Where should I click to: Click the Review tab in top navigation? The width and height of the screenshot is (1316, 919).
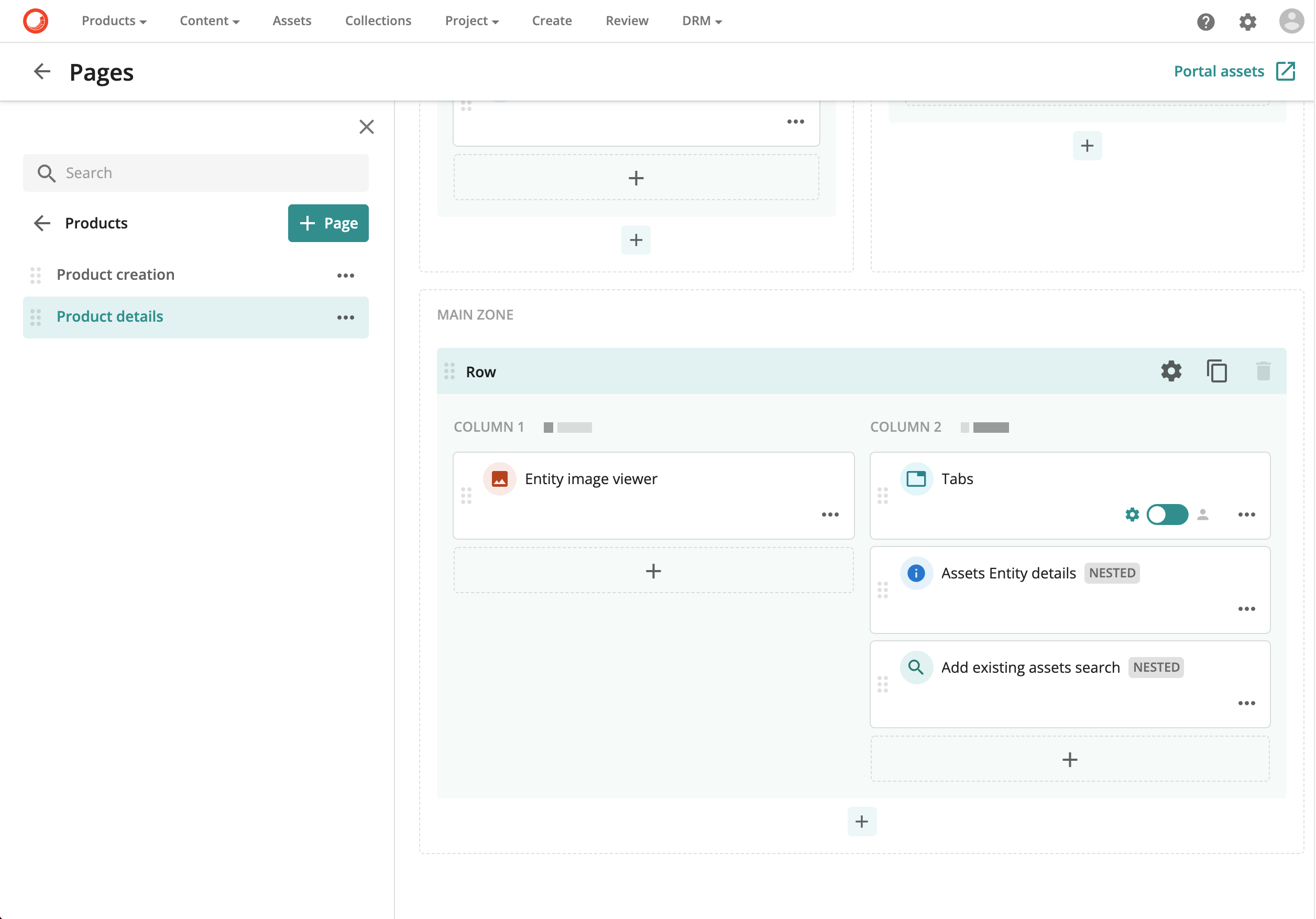tap(627, 20)
